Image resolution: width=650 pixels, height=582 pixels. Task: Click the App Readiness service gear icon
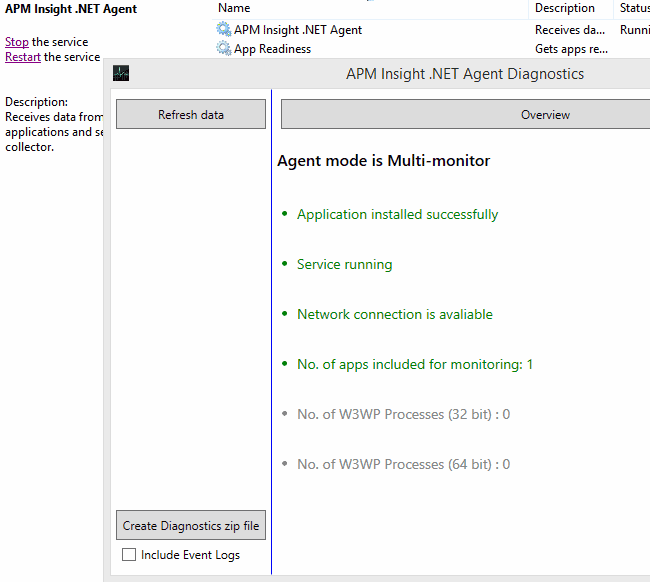224,49
